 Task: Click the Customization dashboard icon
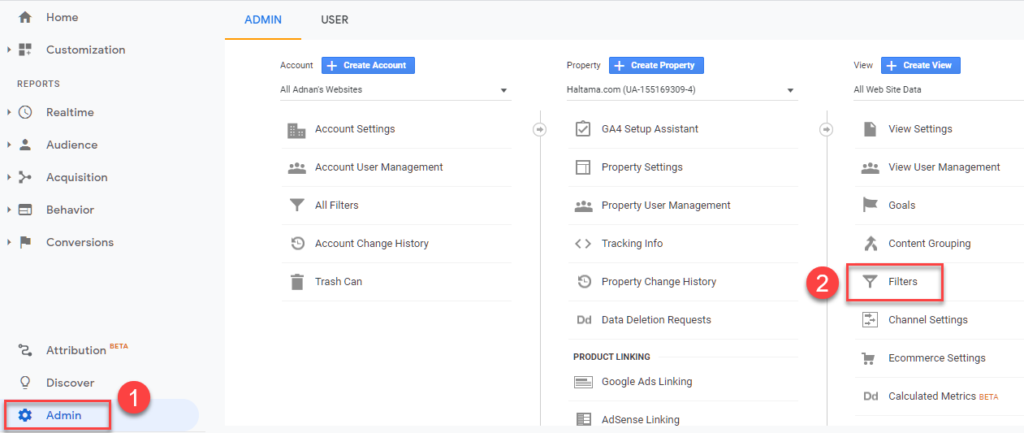click(25, 50)
